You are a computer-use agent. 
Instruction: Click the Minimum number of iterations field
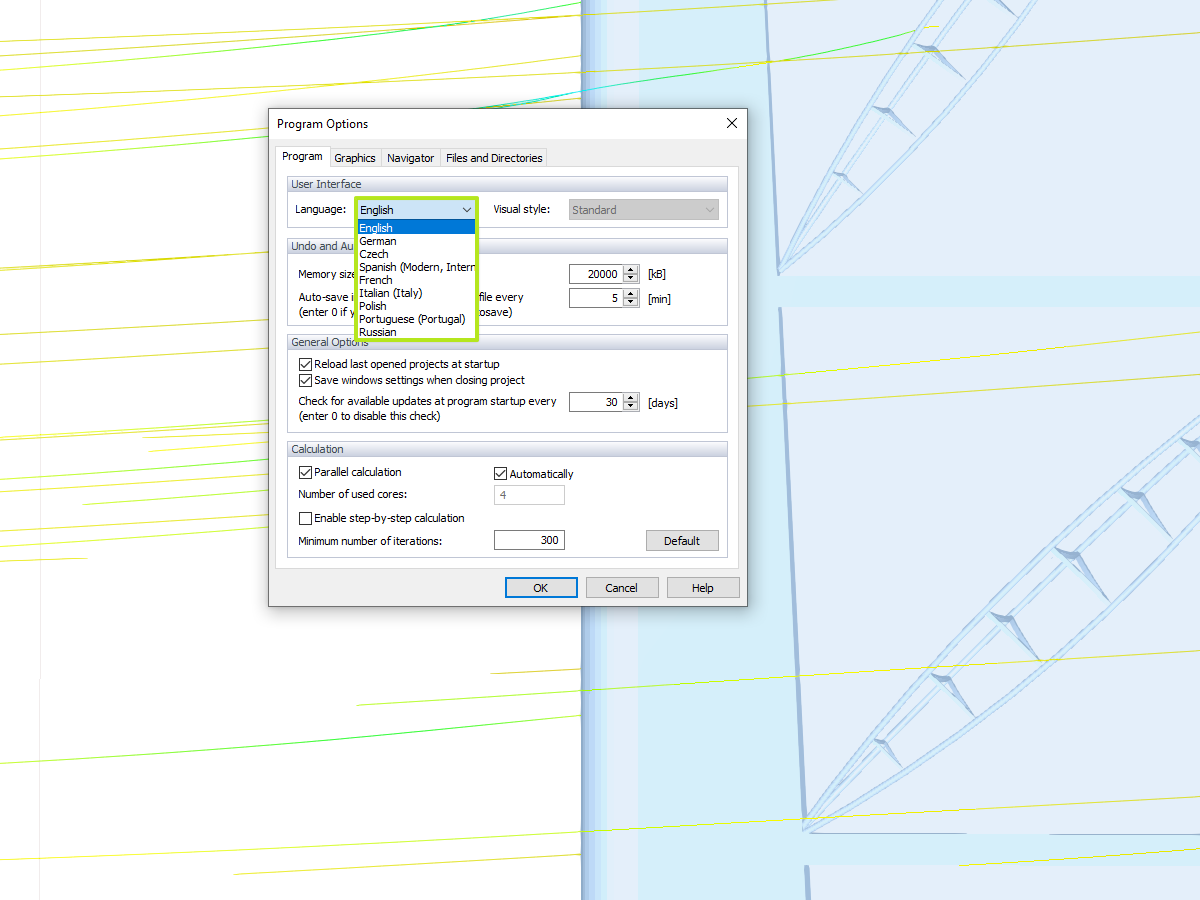529,539
